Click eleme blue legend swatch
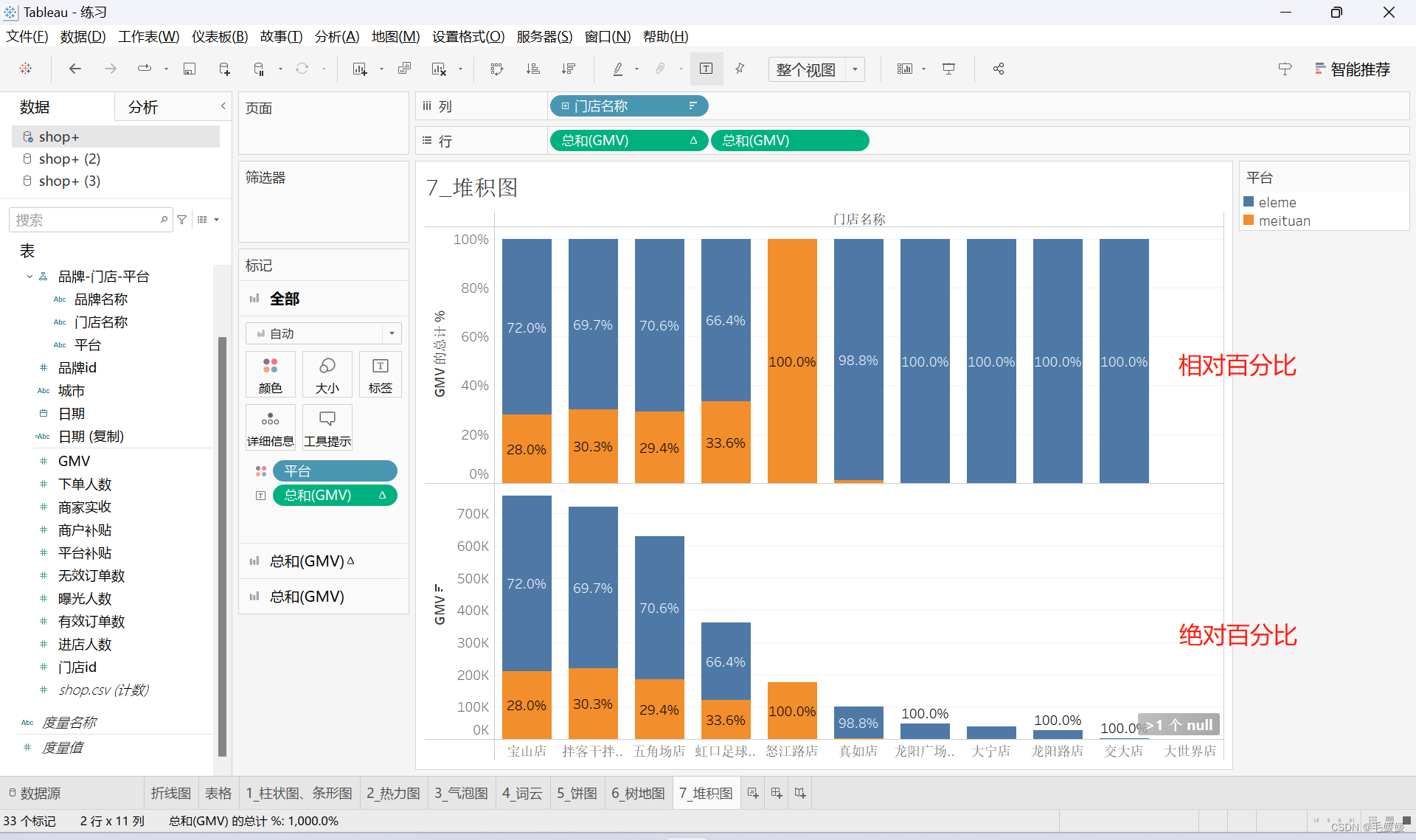The height and width of the screenshot is (840, 1416). pyautogui.click(x=1249, y=201)
